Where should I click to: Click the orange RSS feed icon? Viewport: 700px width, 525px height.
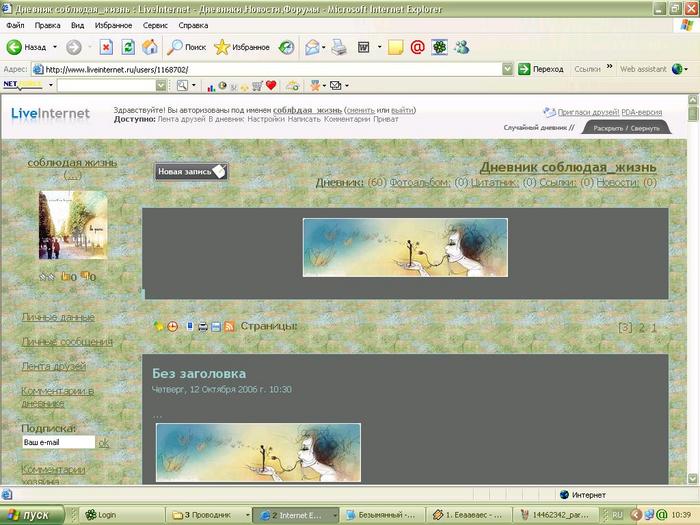pyautogui.click(x=229, y=327)
